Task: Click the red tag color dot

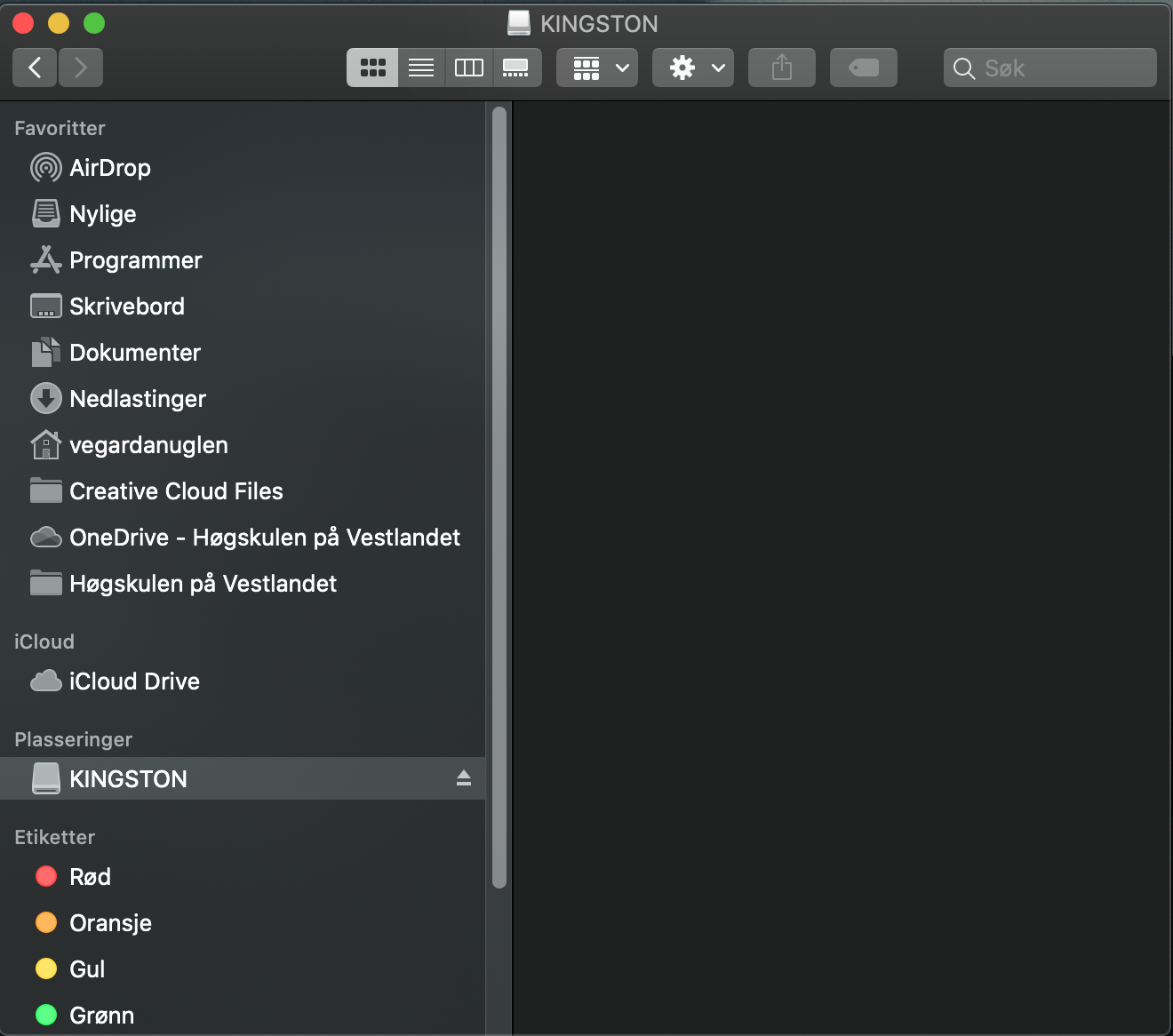Action: tap(46, 876)
